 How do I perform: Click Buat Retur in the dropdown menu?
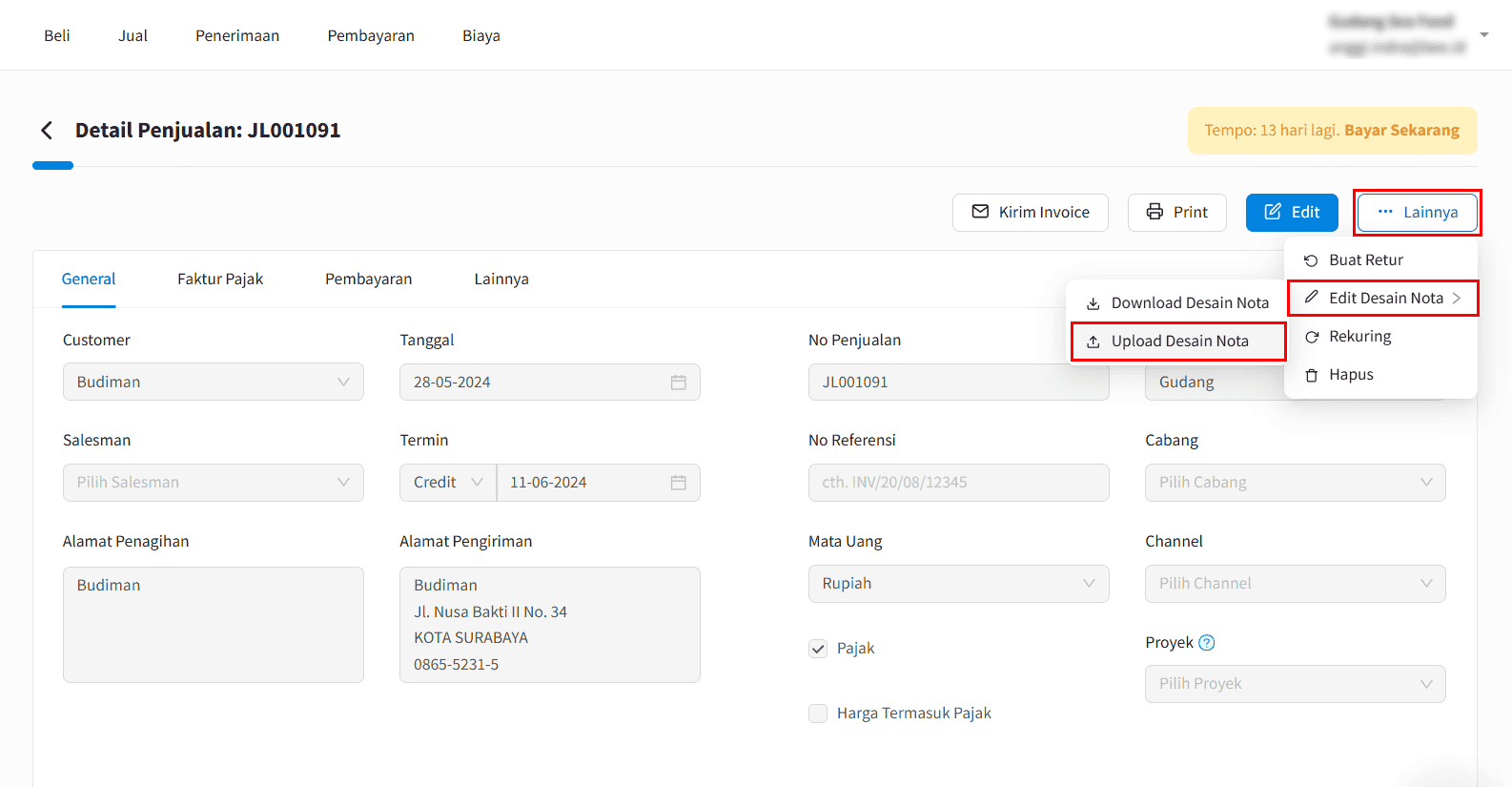point(1364,260)
